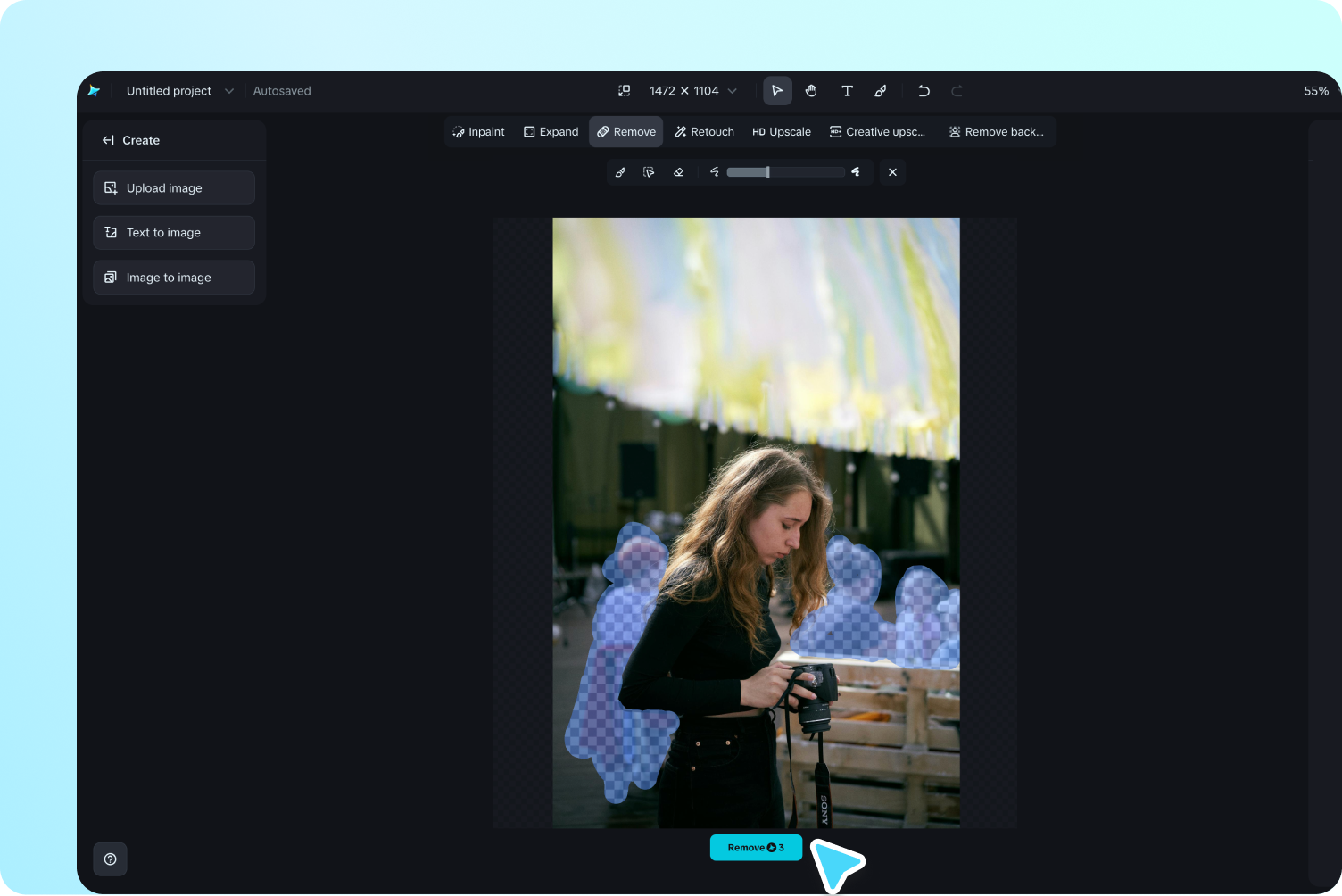Open the HD Upscale tab

click(x=782, y=132)
